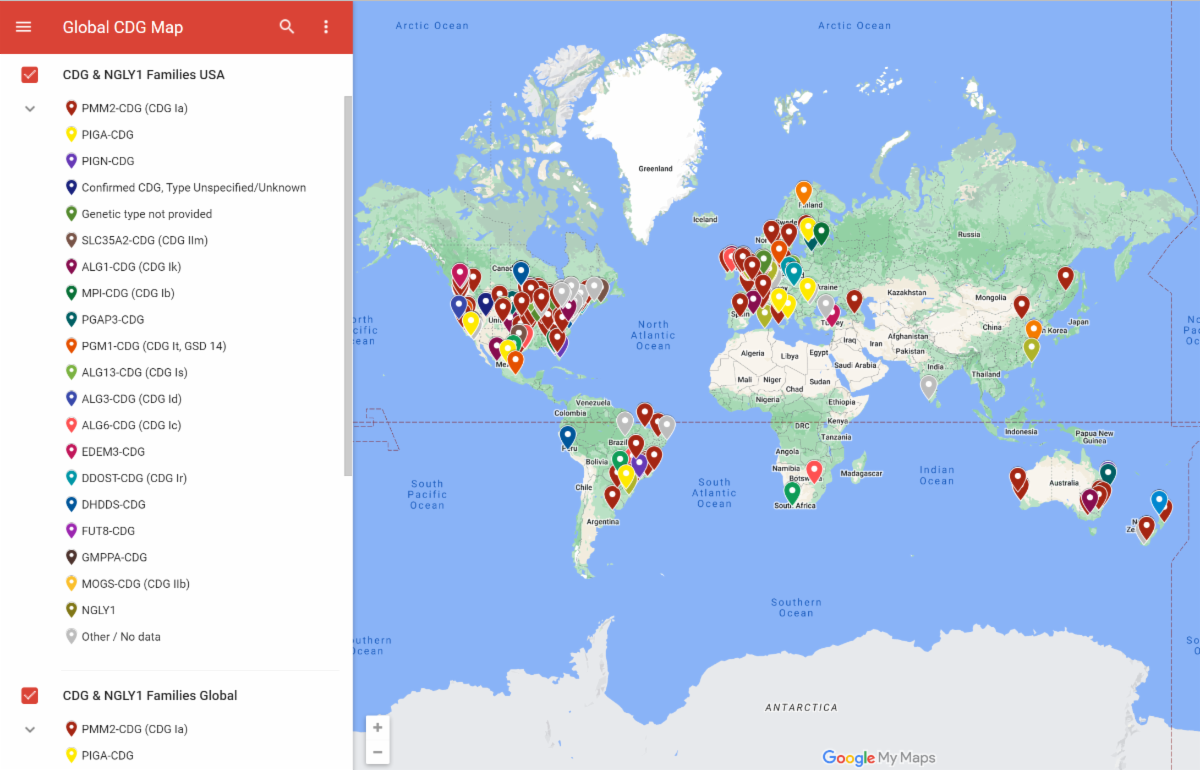Click the gray pin in southern India
This screenshot has height=770, width=1200.
click(x=929, y=386)
